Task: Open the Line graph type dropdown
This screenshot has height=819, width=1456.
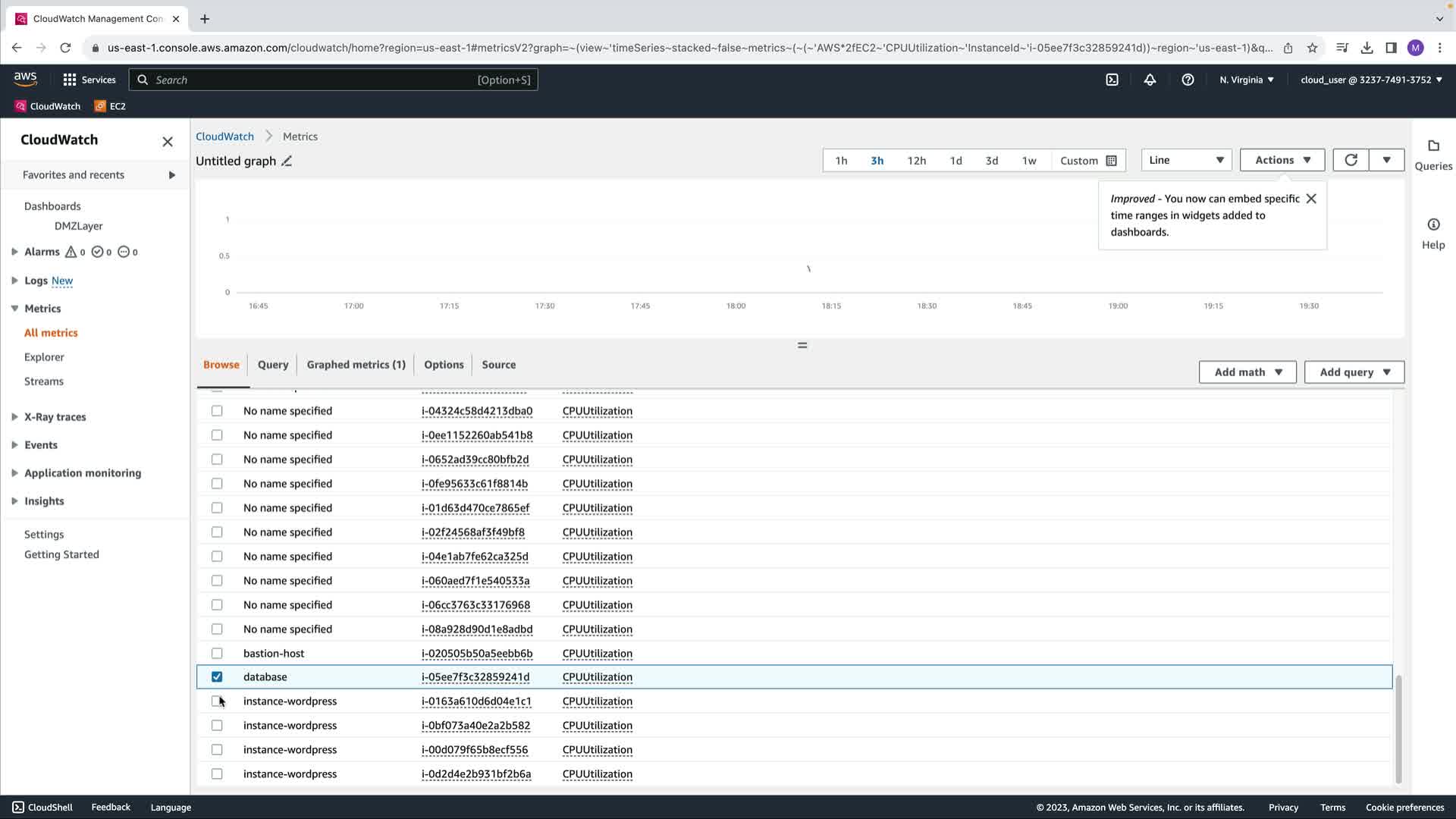Action: (1186, 160)
